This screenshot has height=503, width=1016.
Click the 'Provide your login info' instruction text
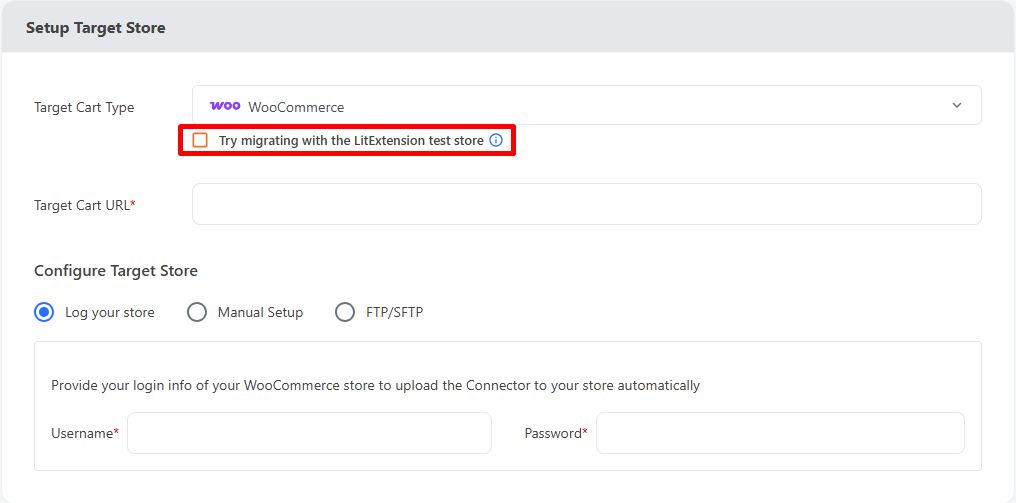point(376,386)
